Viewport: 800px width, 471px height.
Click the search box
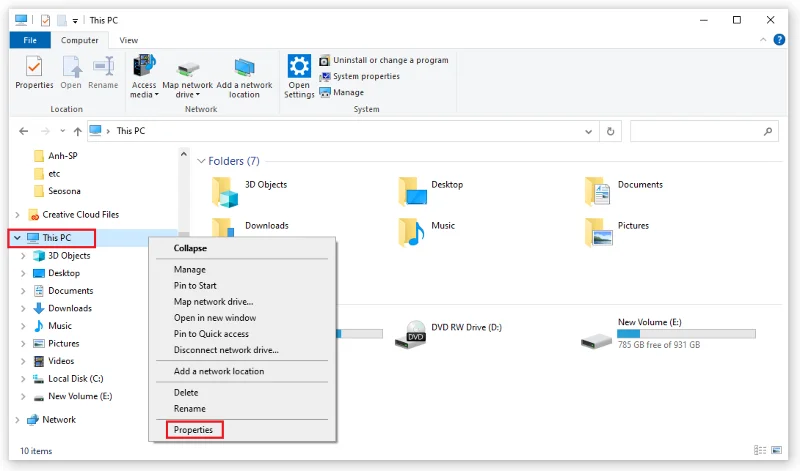(x=704, y=132)
